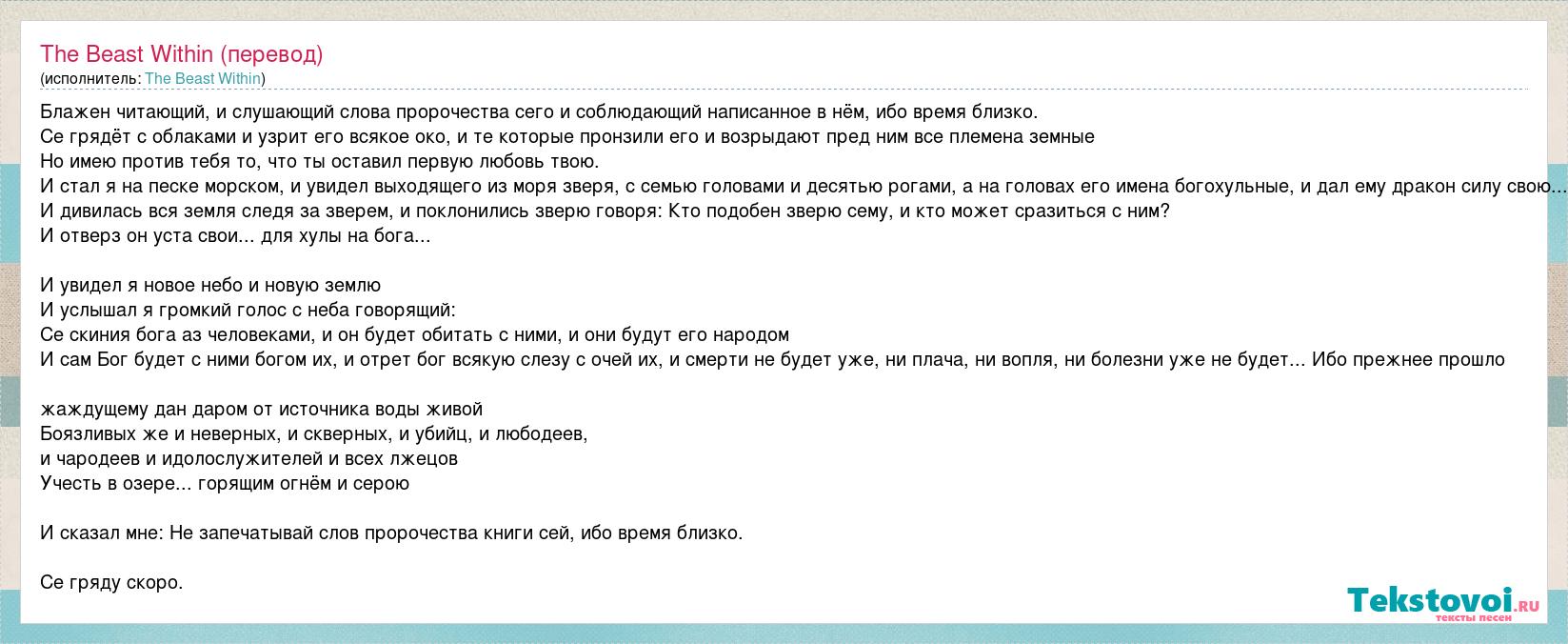Select the line 'И увидел я новое небо'
Viewport: 1568px width, 644px height.
click(210, 285)
